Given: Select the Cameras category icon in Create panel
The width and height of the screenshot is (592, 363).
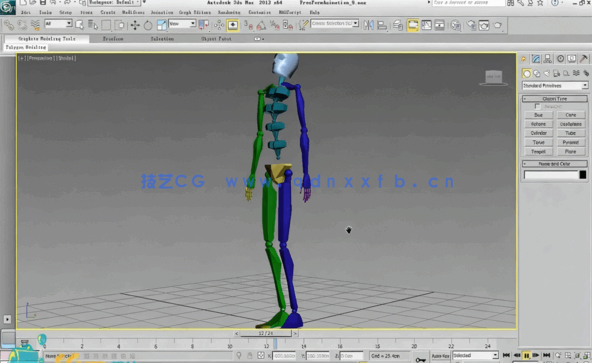Looking at the screenshot, I should (556, 73).
